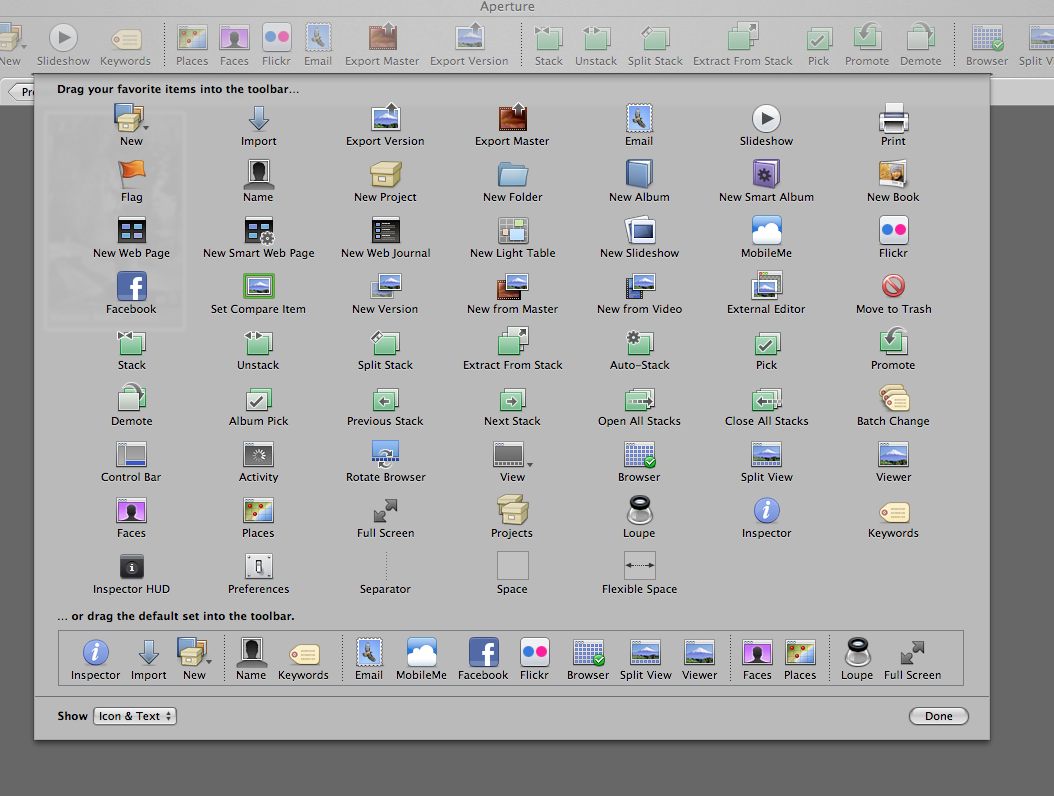The width and height of the screenshot is (1054, 796).
Task: Select MobileMe in the default set strip
Action: click(x=421, y=660)
